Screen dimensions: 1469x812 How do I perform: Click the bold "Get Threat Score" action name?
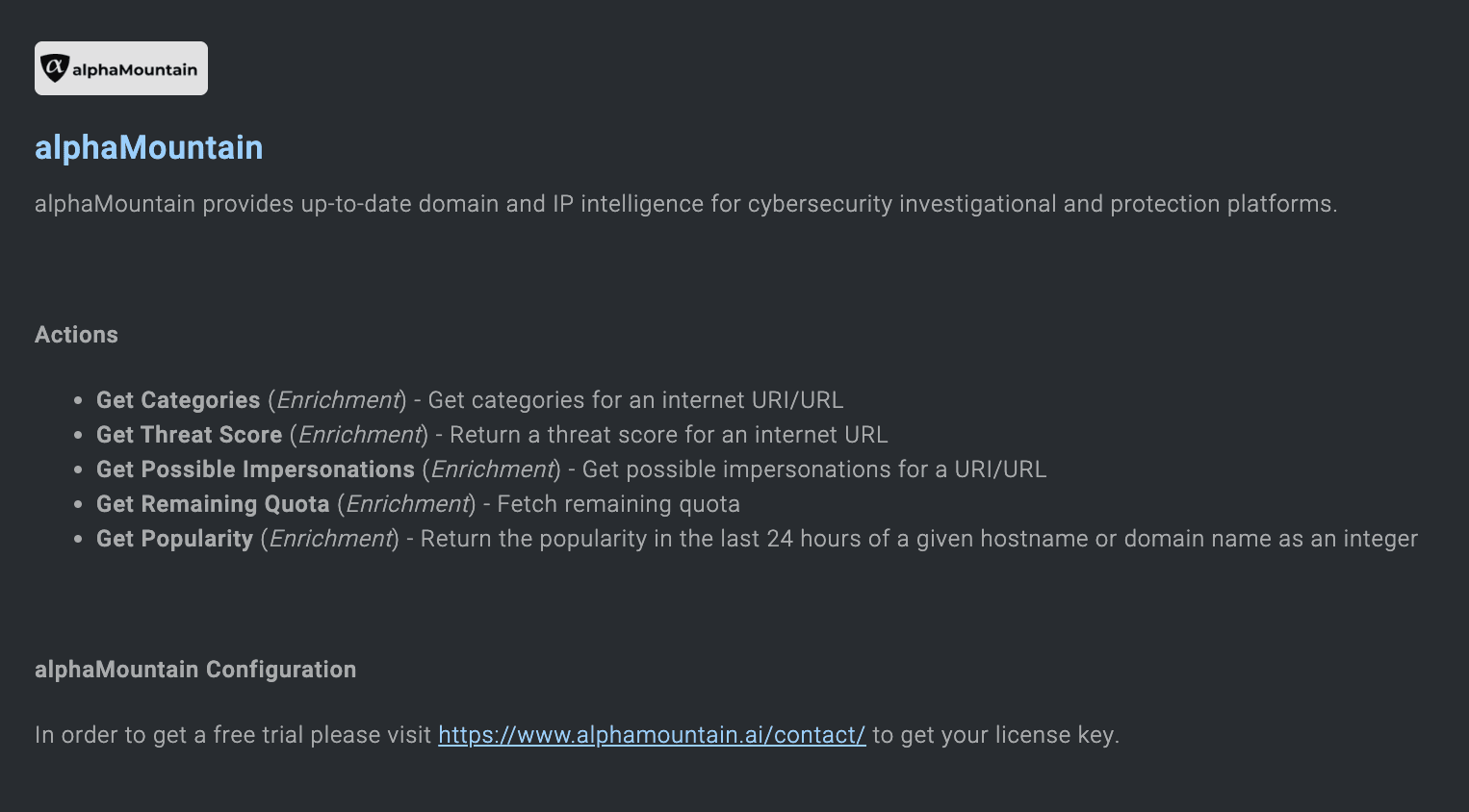[189, 435]
